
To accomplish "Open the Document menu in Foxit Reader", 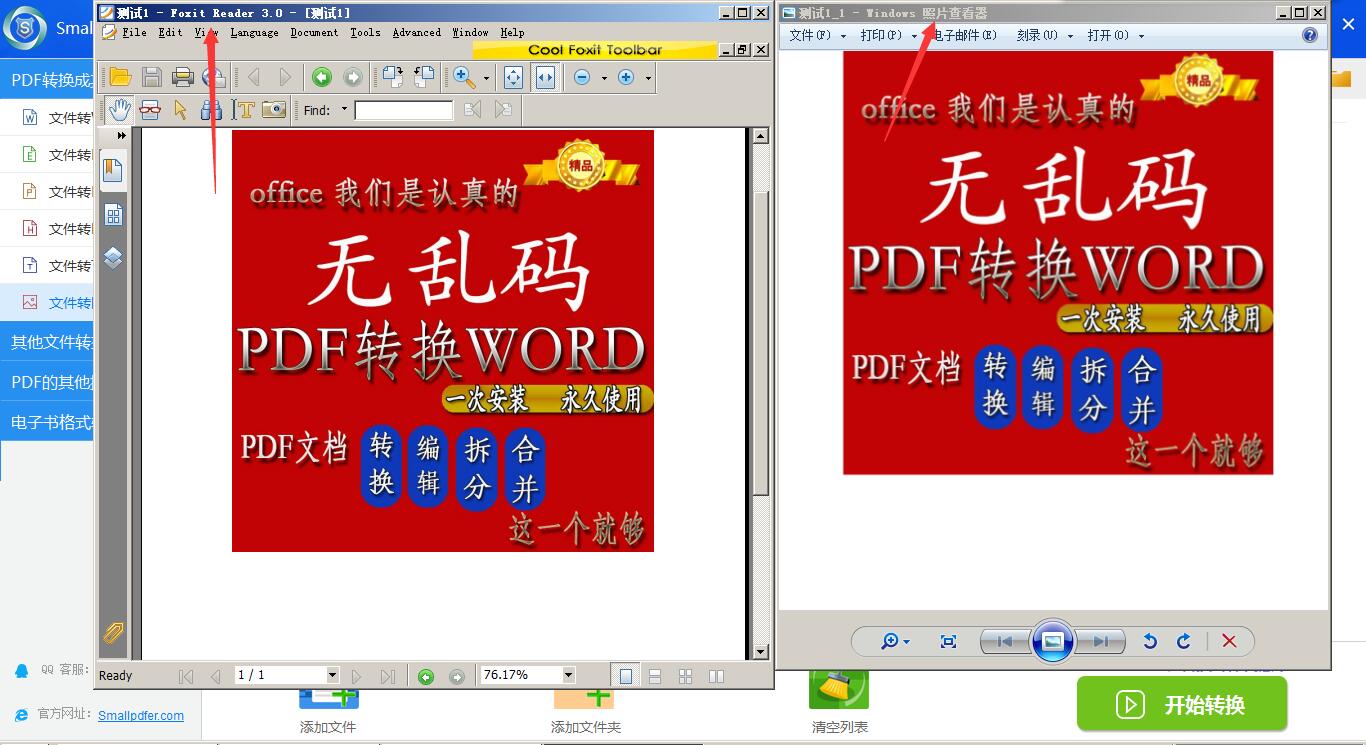I will click(x=314, y=32).
